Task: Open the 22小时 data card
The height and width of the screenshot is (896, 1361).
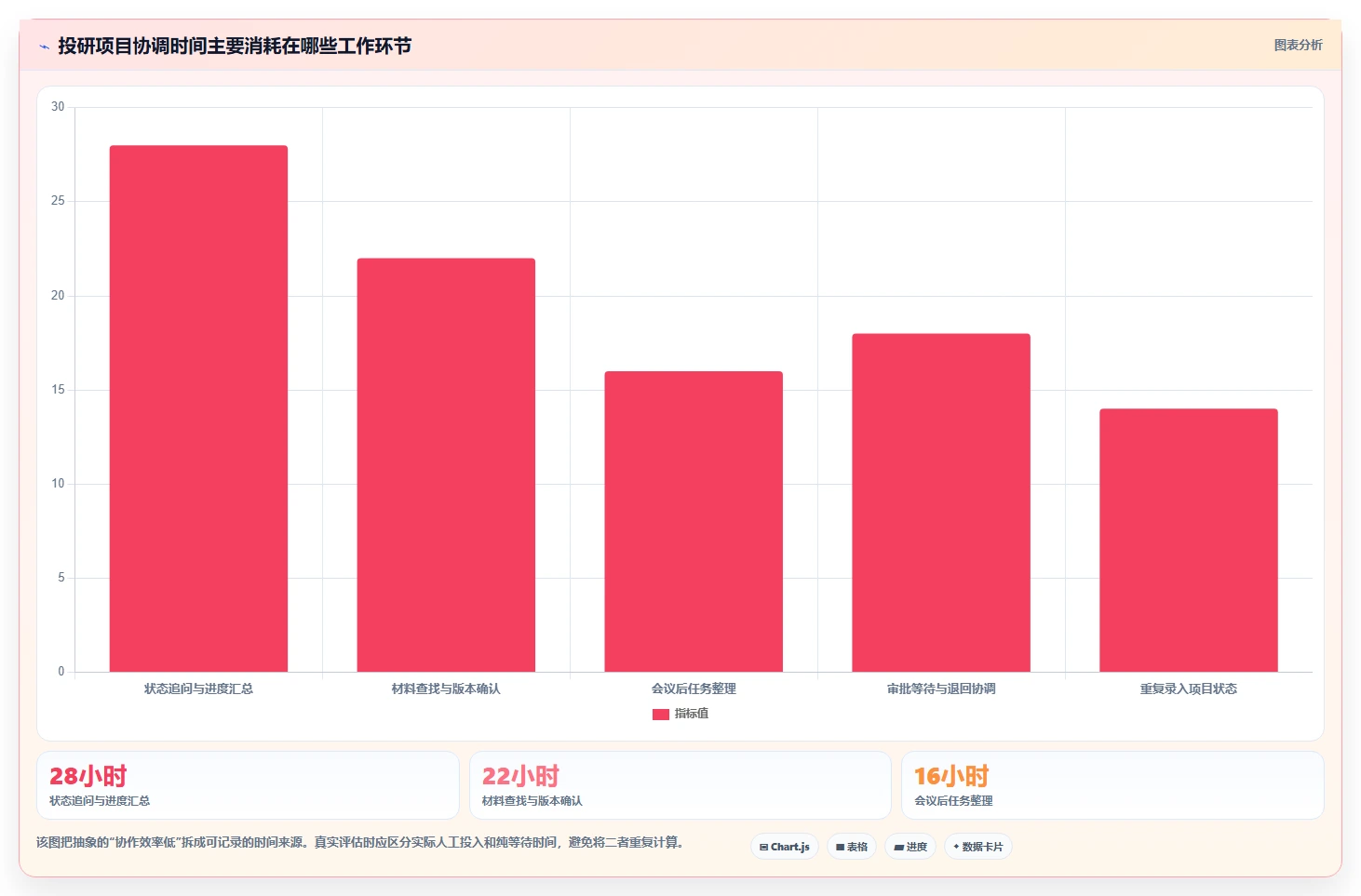Action: tap(680, 785)
